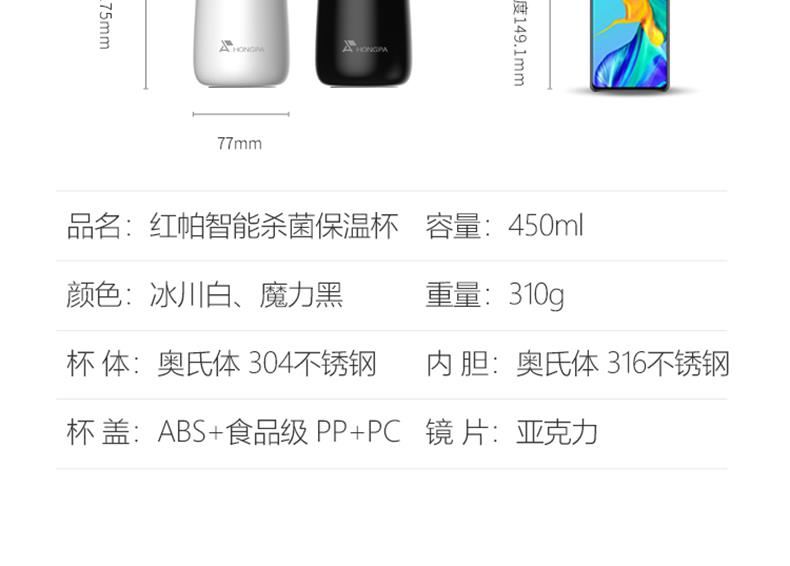Click the 149.1mm phone height label
790x566 pixels.
pos(520,44)
